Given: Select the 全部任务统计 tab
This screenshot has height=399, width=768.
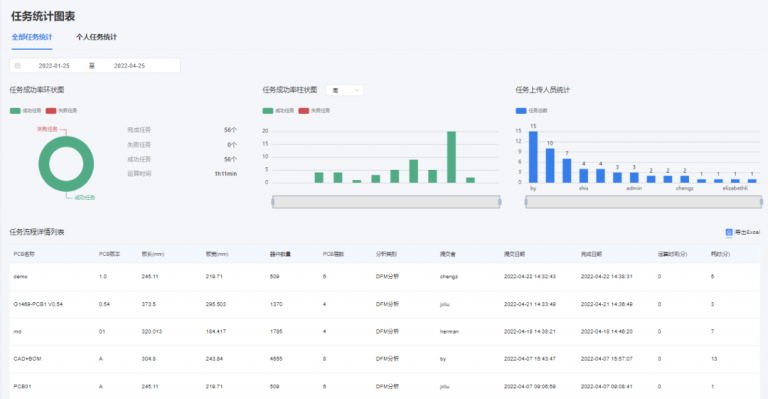Looking at the screenshot, I should tap(32, 37).
